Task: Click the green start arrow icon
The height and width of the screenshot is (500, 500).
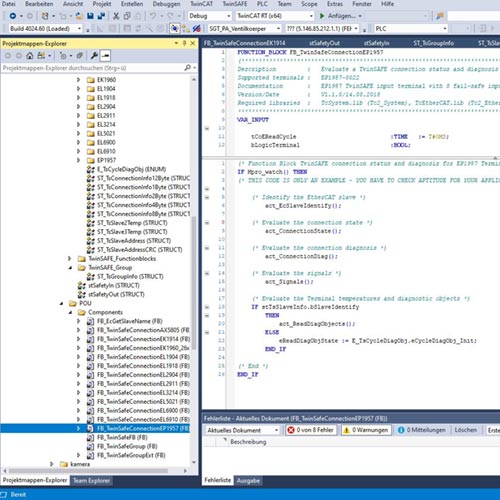Action: pos(322,16)
